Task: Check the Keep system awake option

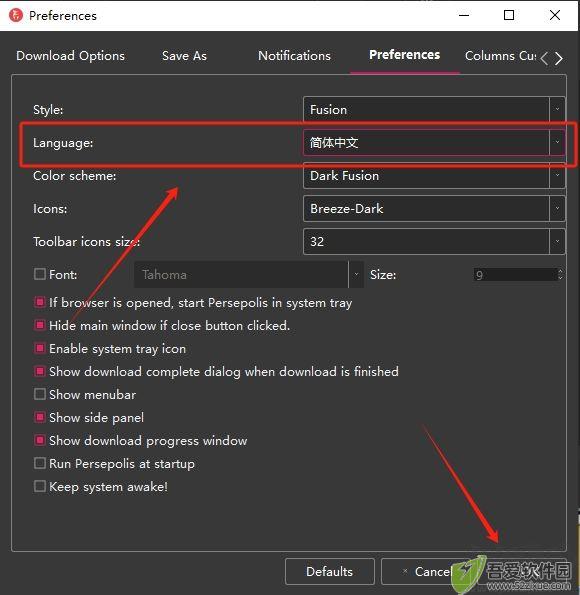Action: pos(40,486)
